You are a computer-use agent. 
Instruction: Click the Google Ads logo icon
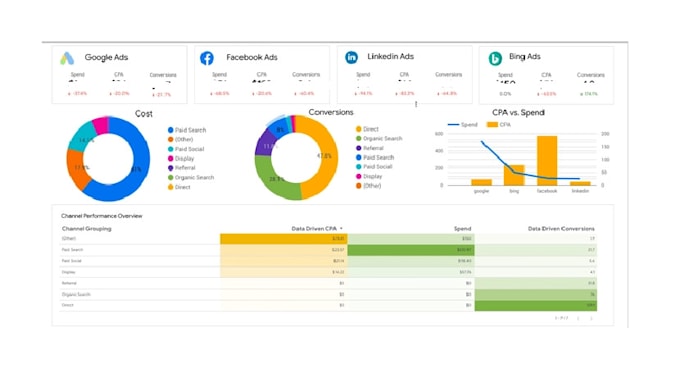coord(67,58)
